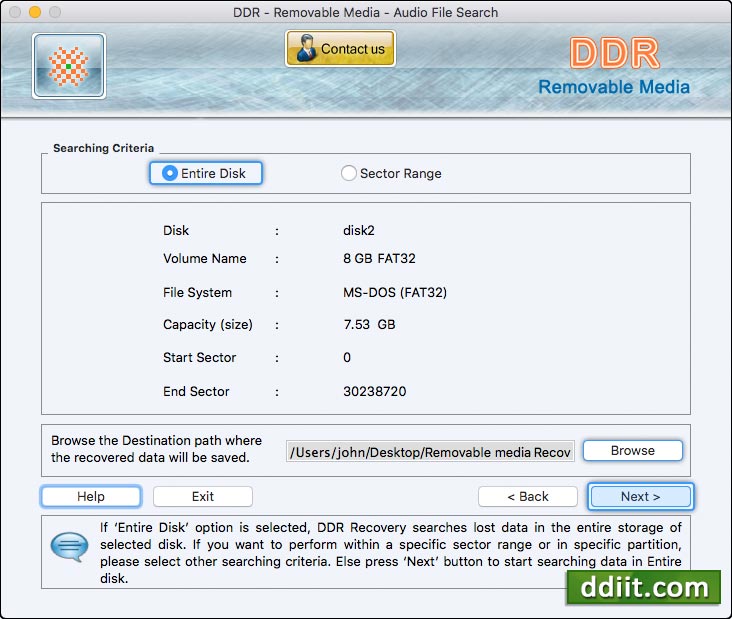Go back with the < Back button

pos(528,496)
